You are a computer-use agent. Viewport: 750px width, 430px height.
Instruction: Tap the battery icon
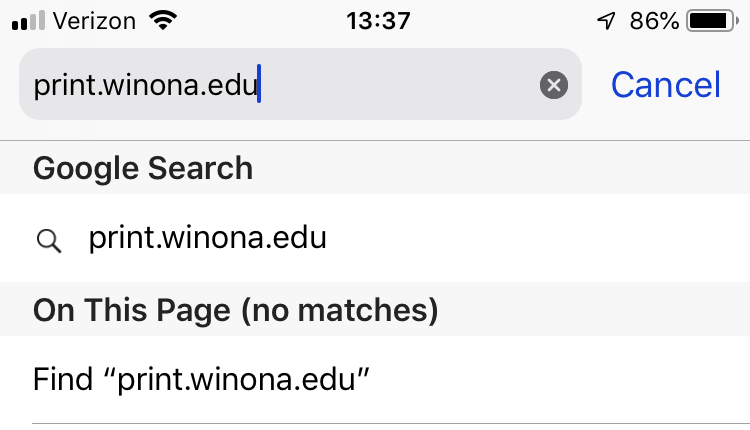click(x=712, y=20)
